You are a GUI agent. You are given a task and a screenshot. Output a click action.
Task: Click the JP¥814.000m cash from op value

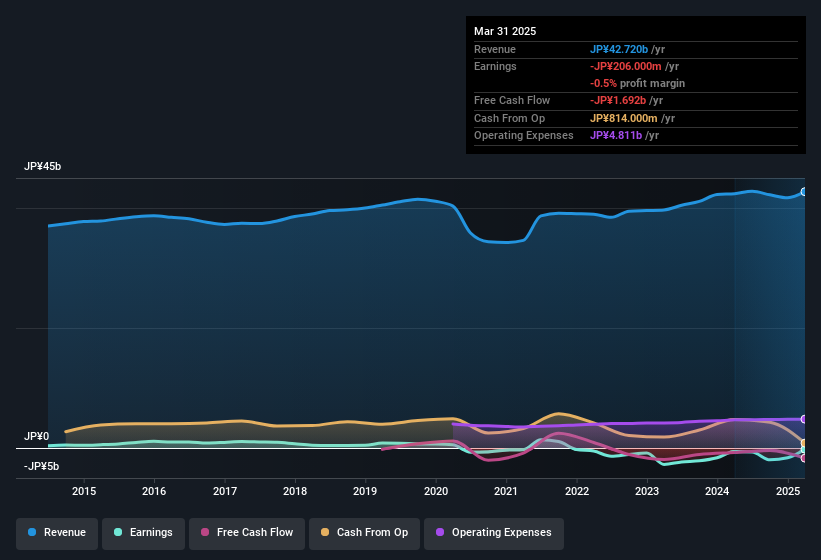[x=624, y=118]
